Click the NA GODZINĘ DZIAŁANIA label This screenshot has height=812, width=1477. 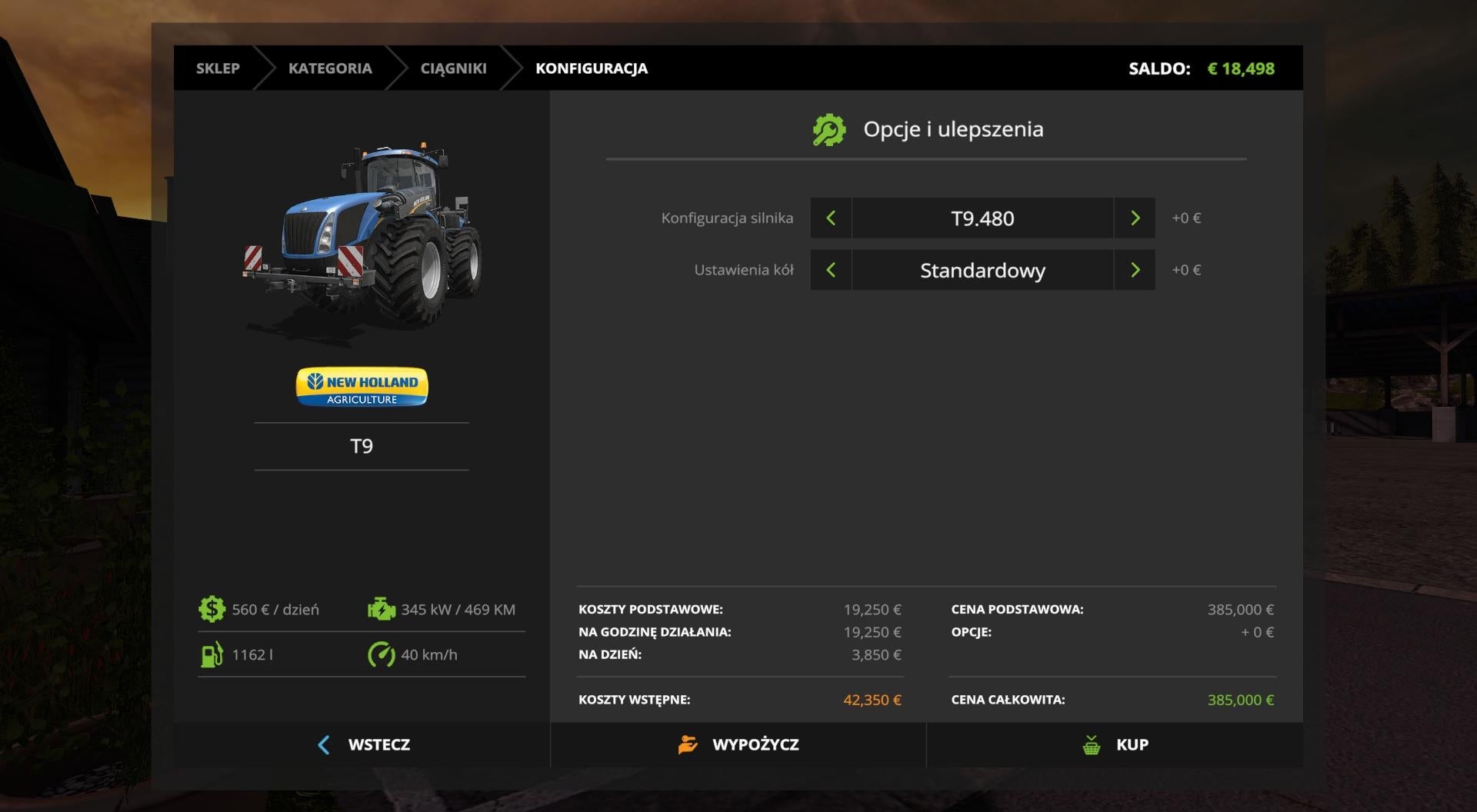[655, 632]
